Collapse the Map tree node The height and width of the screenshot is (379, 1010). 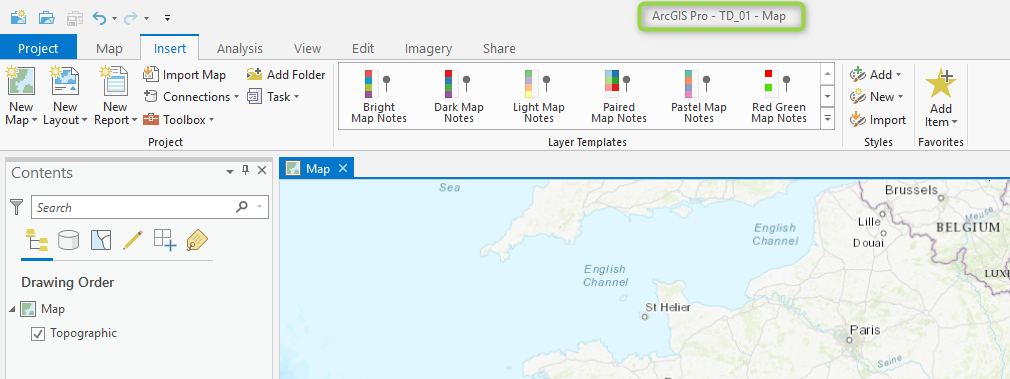[x=12, y=309]
